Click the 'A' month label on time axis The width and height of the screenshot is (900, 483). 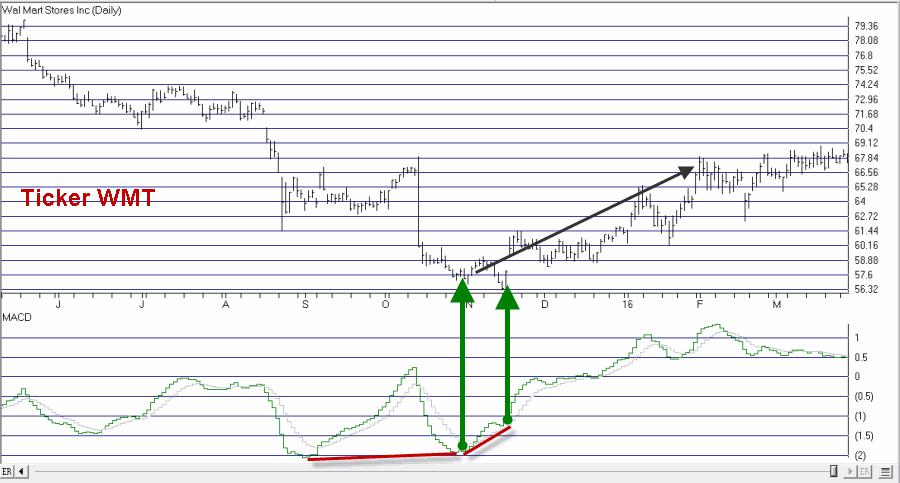[226, 304]
